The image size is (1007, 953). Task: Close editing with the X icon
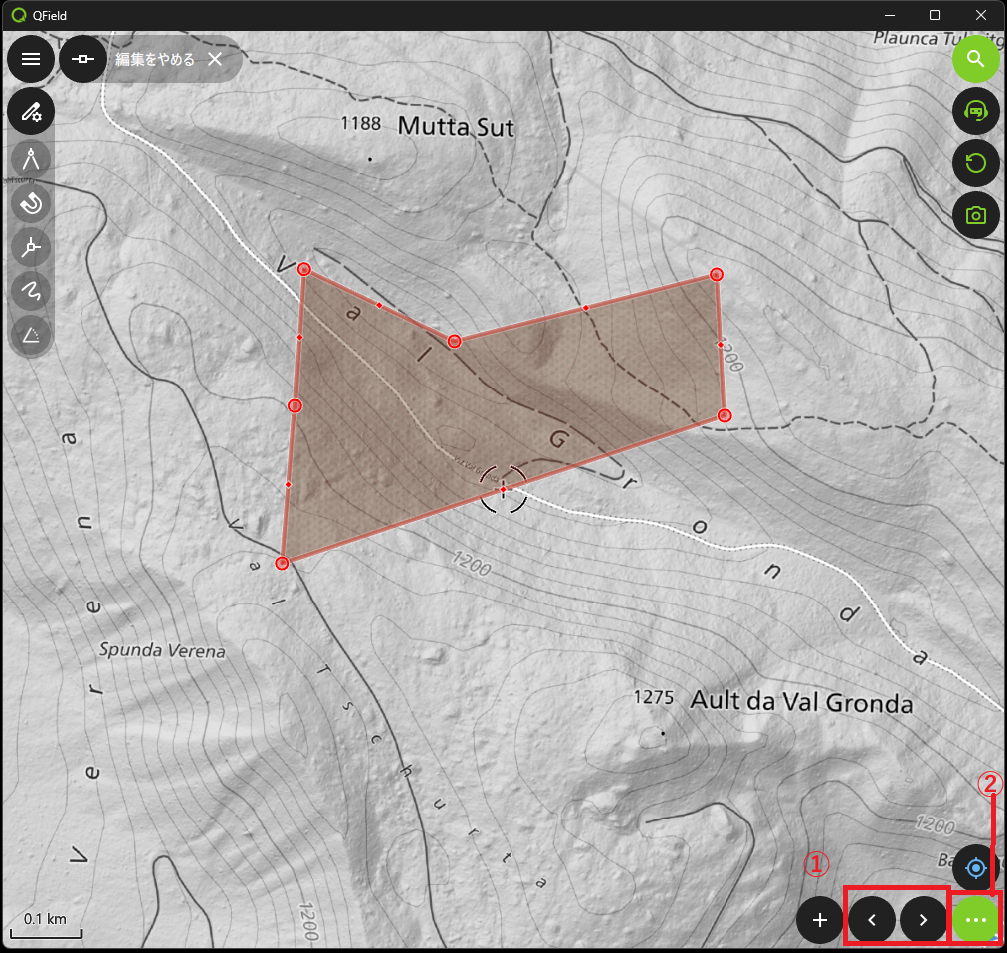(215, 59)
